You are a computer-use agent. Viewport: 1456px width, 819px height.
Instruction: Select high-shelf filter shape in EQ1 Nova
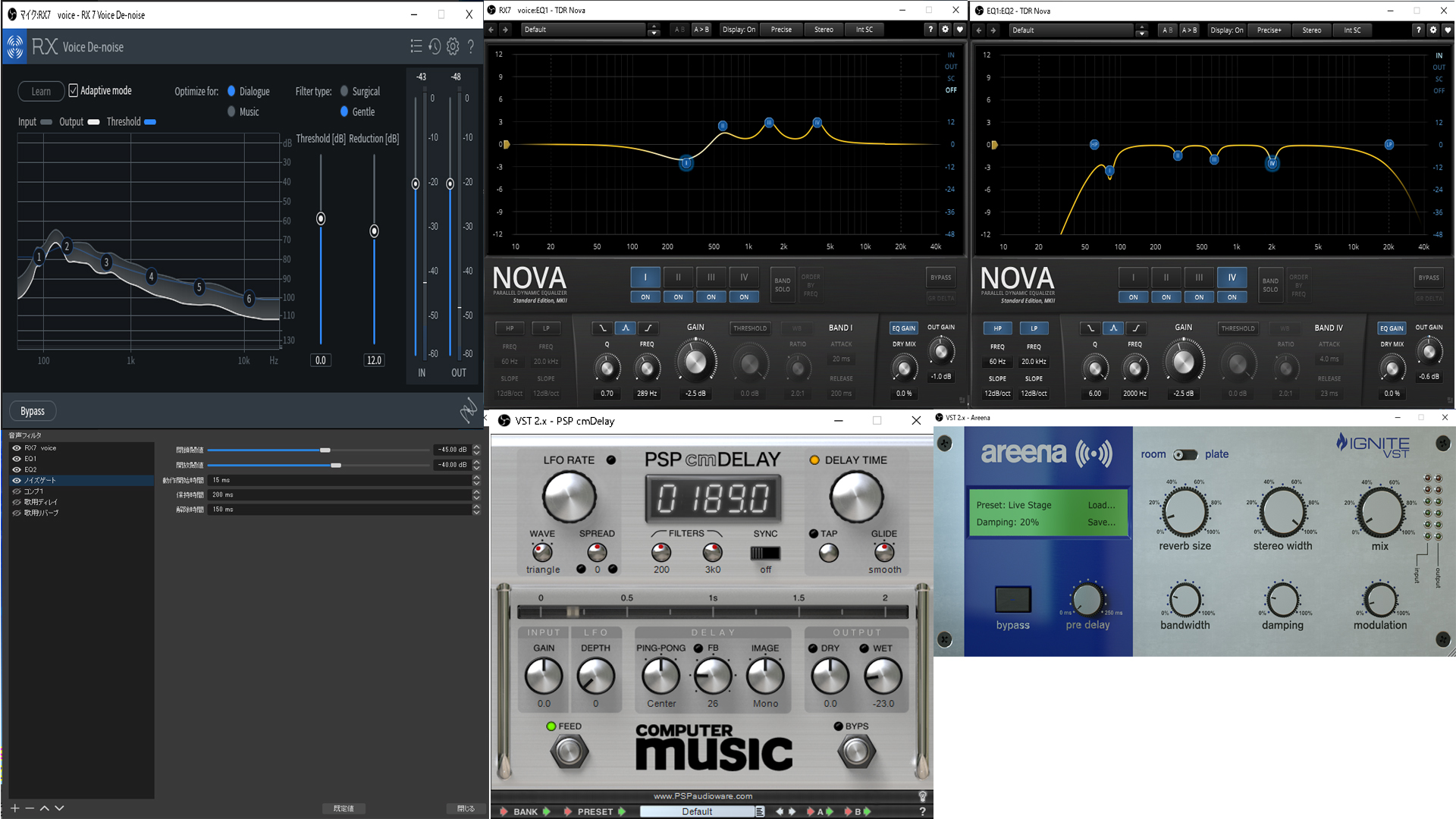648,328
